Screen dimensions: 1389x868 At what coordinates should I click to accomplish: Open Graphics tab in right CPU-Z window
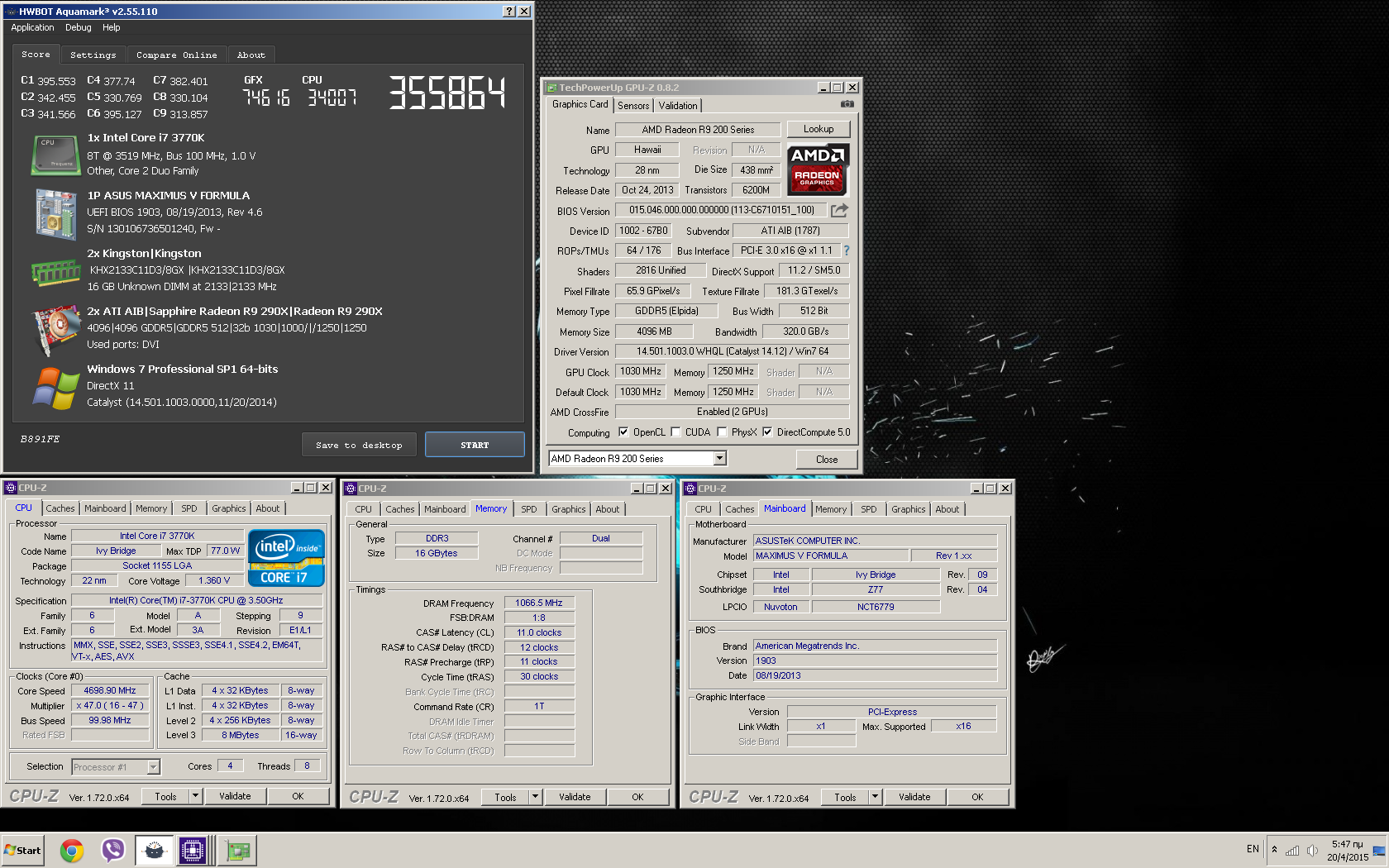(908, 509)
